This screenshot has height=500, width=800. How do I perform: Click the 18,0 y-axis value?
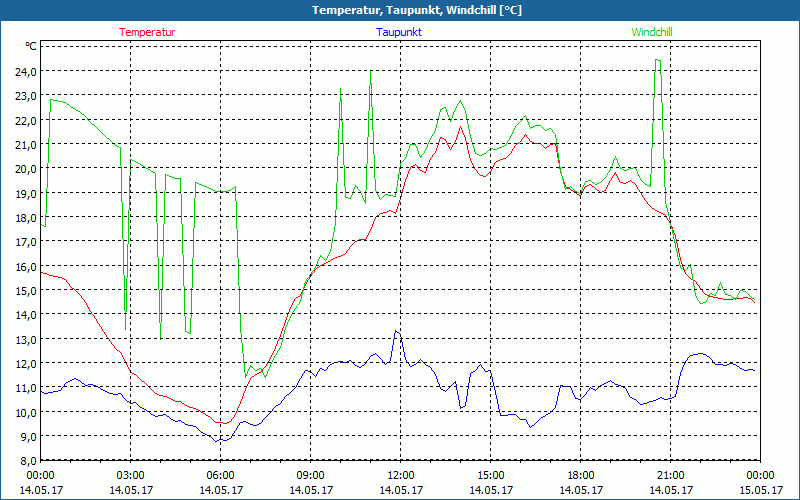(x=24, y=218)
